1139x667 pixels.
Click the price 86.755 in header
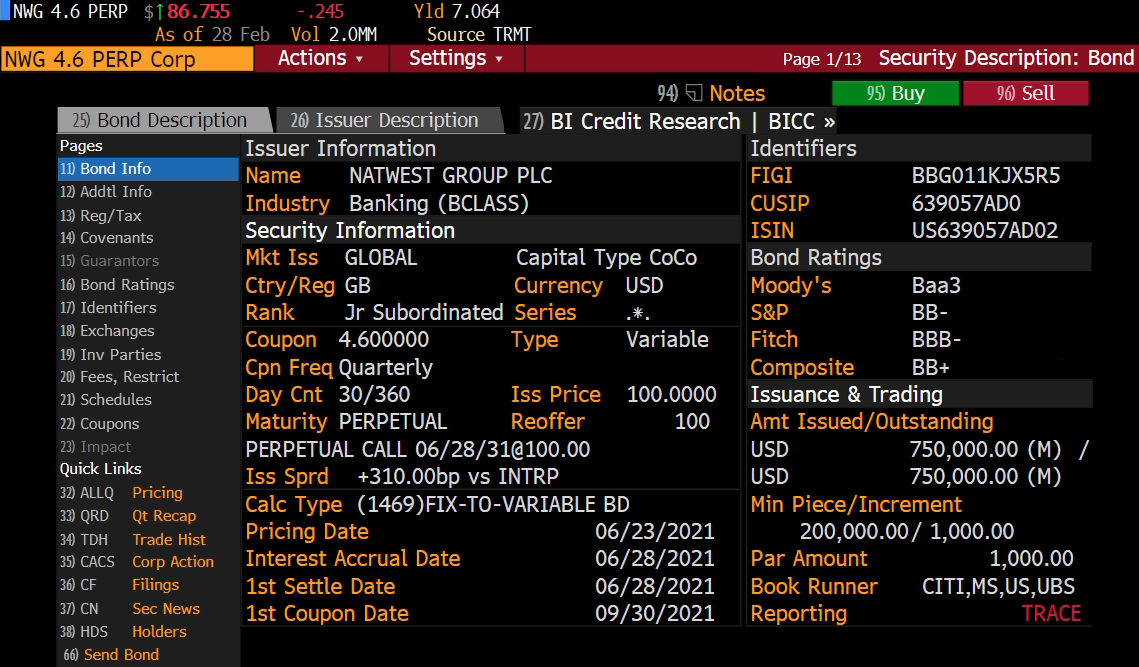pyautogui.click(x=198, y=12)
